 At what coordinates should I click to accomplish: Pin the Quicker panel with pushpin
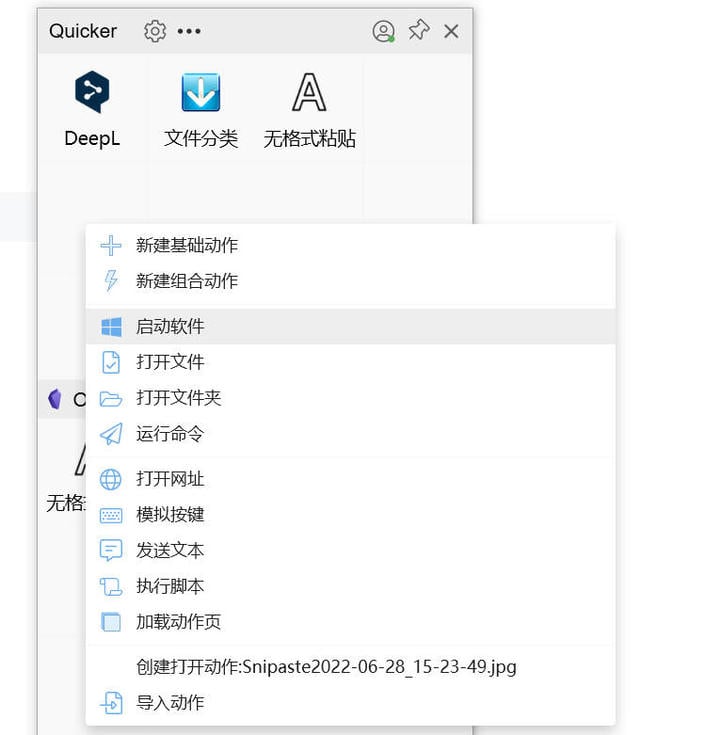(419, 30)
